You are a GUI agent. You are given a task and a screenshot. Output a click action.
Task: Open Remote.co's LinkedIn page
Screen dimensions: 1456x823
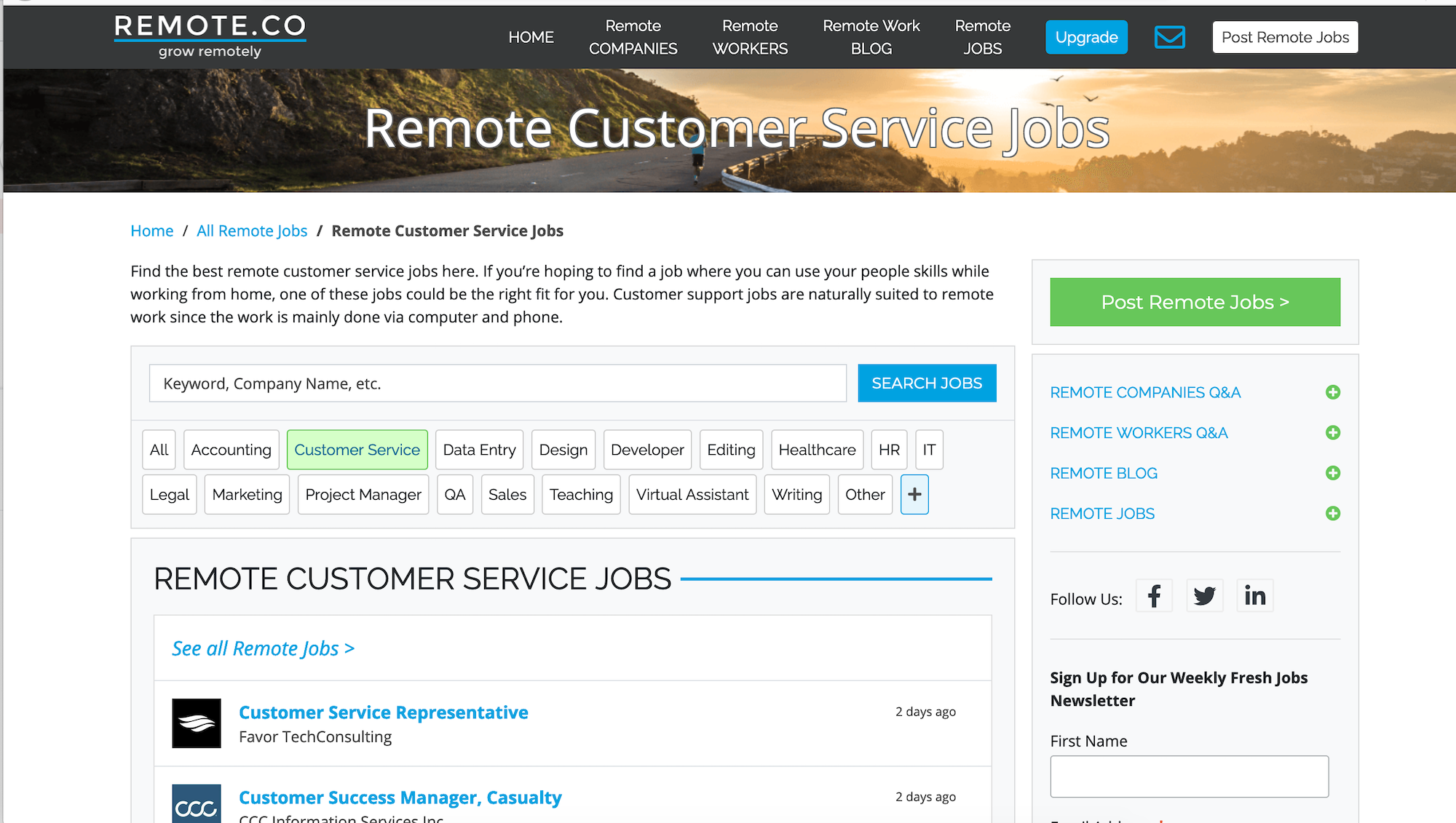point(1254,595)
